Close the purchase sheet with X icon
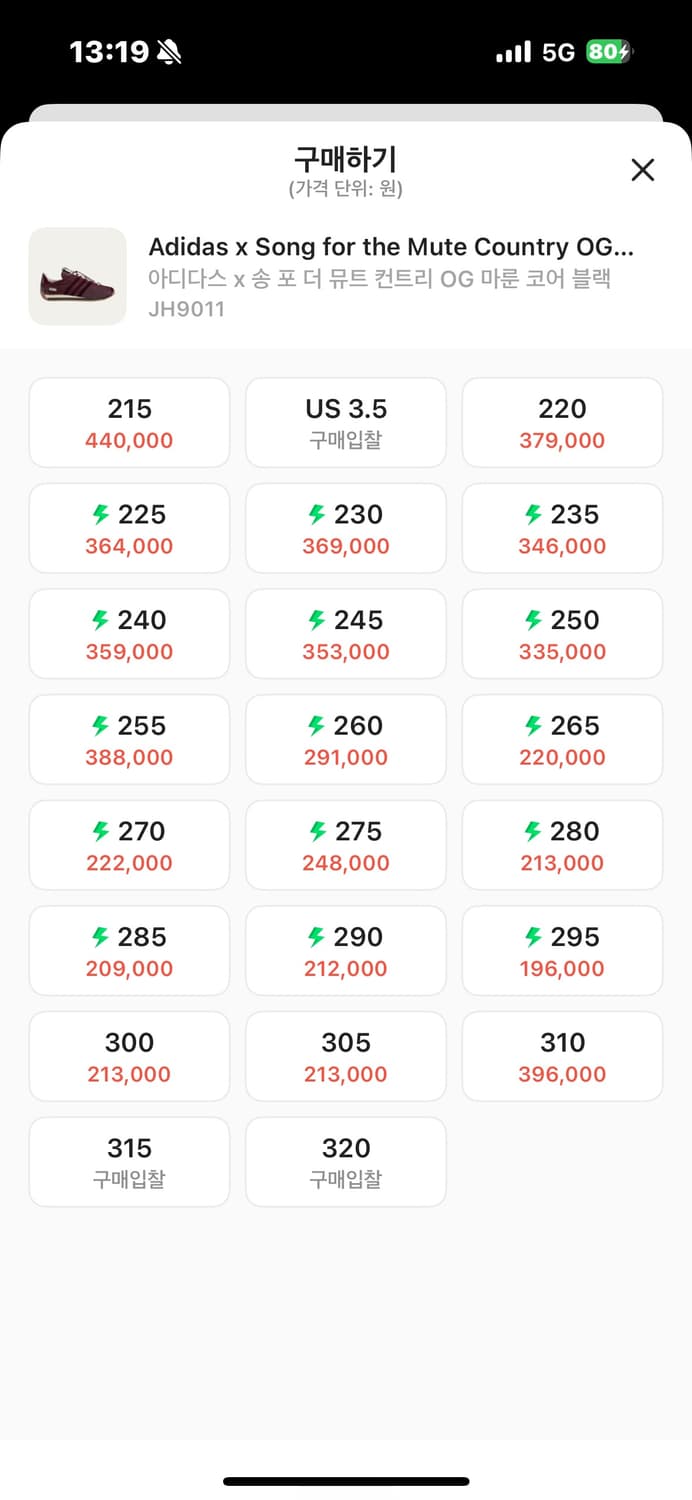The height and width of the screenshot is (1500, 692). 642,170
